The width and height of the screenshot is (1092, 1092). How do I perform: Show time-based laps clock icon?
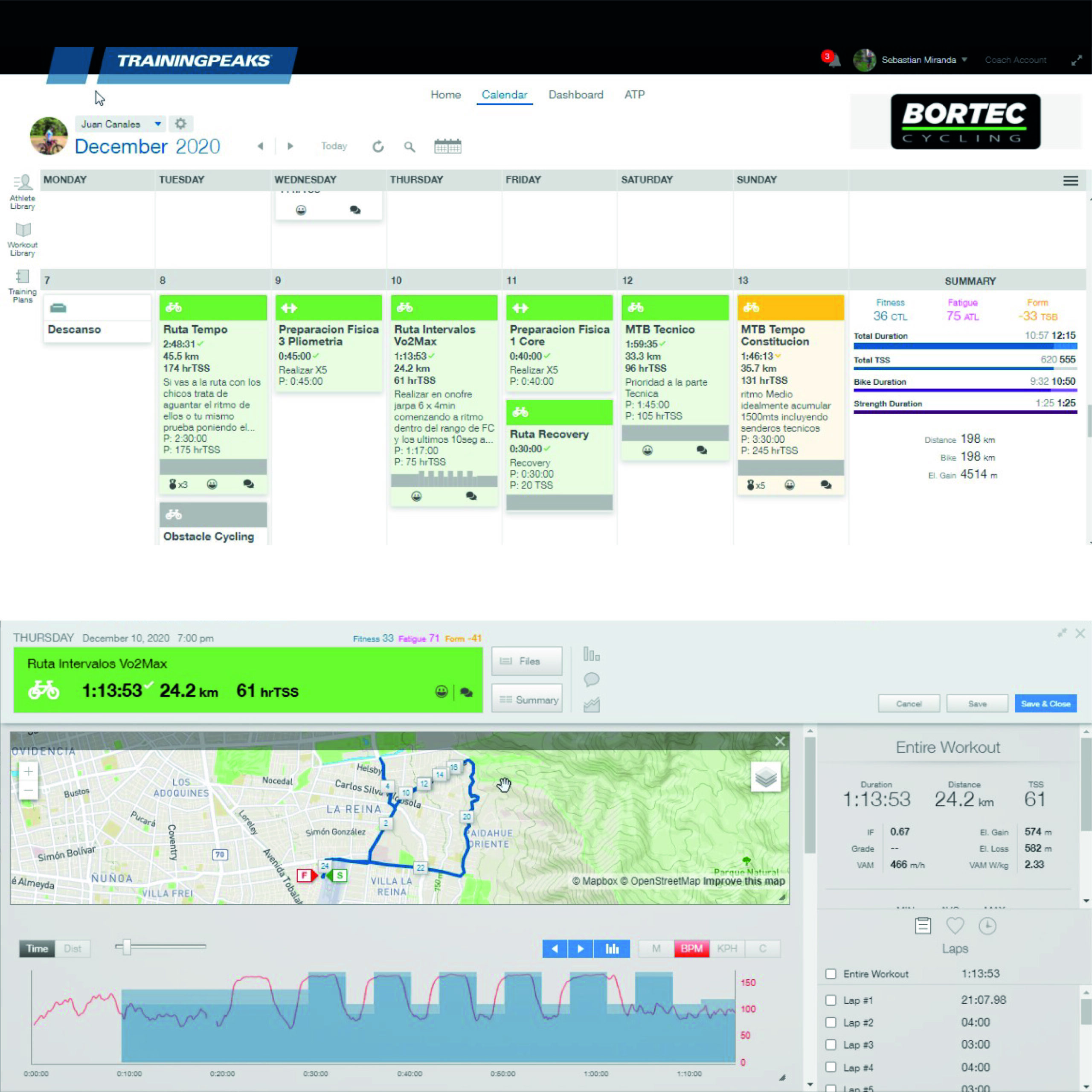coord(987,926)
